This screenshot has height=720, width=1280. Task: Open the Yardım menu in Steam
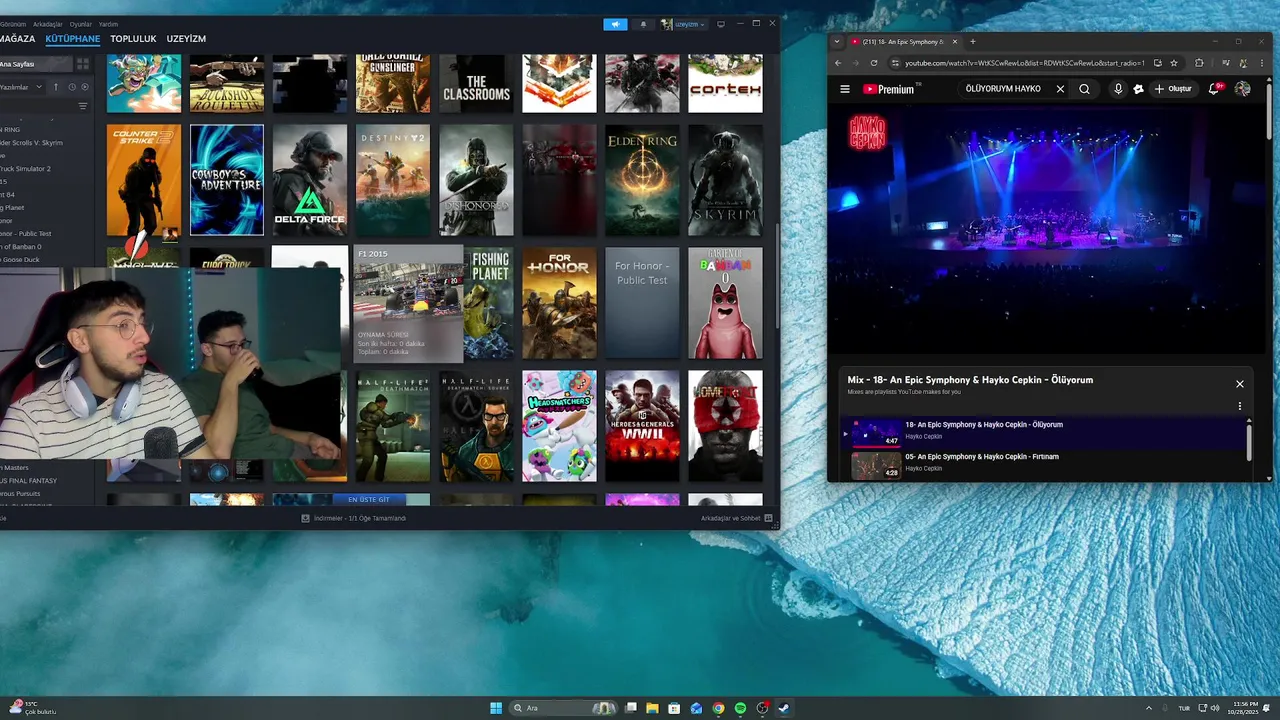point(108,24)
